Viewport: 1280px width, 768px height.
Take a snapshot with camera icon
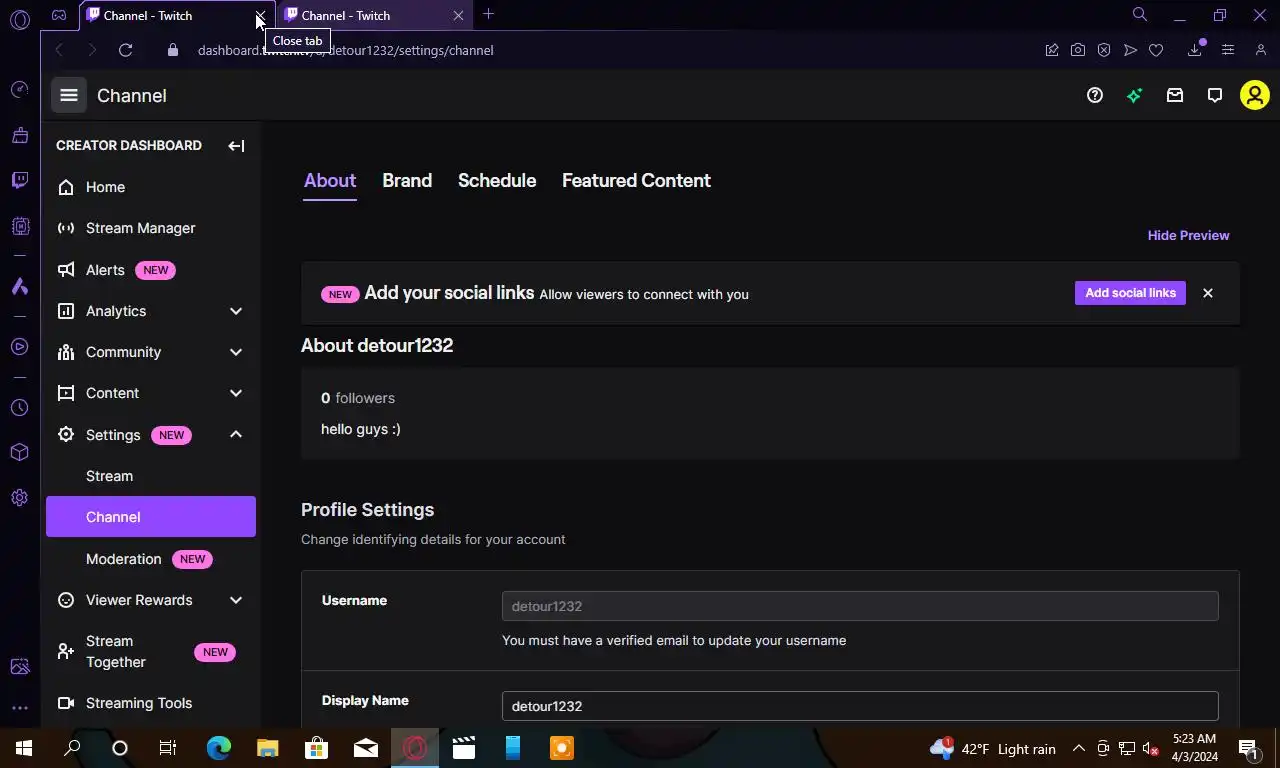(x=1078, y=50)
